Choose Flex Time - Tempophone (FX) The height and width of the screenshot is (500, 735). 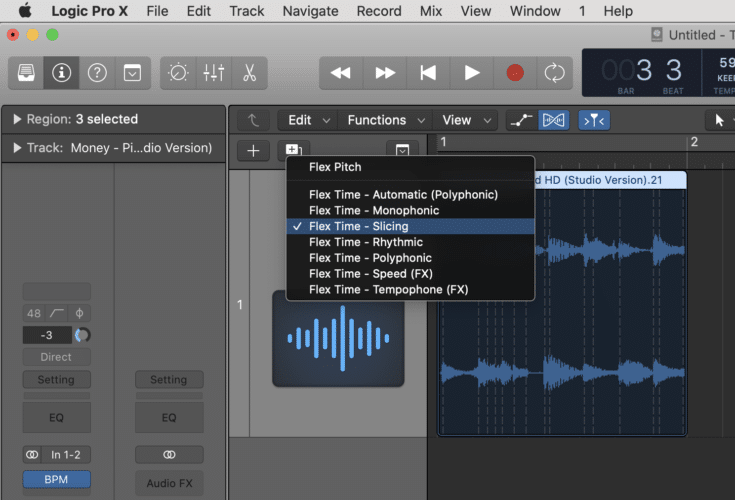410,290
